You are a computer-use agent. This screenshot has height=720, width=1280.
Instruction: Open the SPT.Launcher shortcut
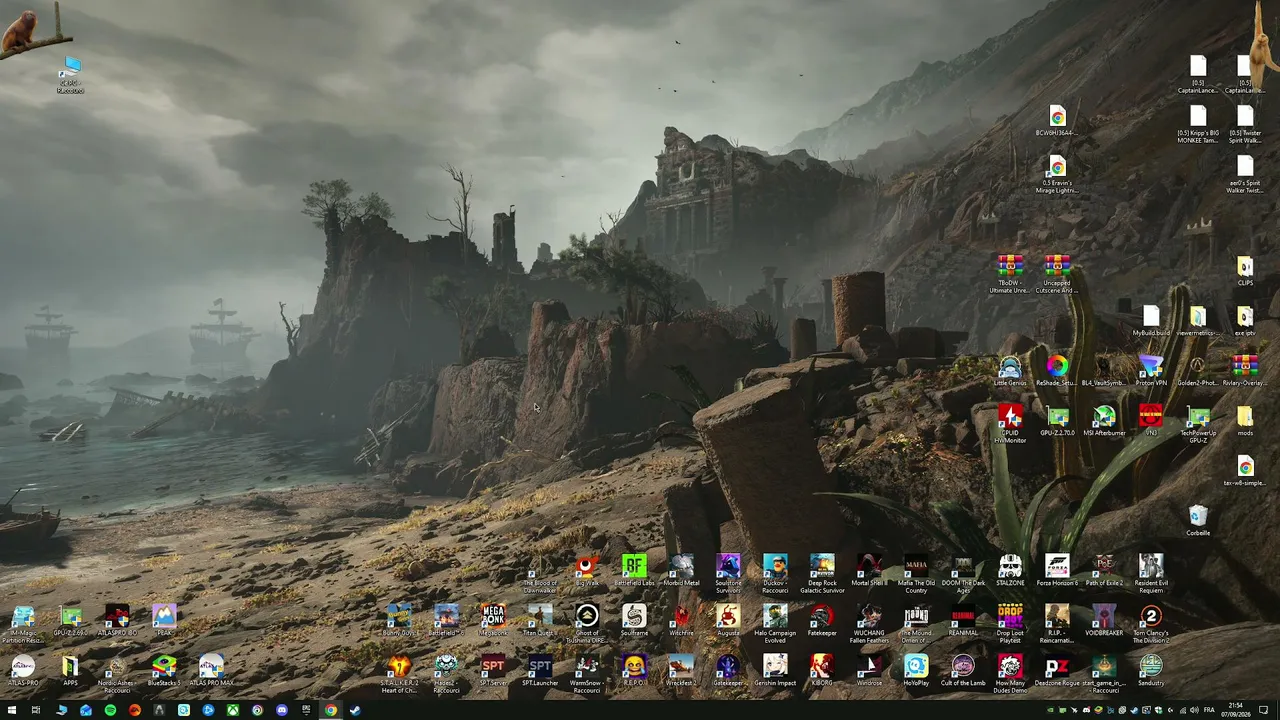(x=540, y=671)
